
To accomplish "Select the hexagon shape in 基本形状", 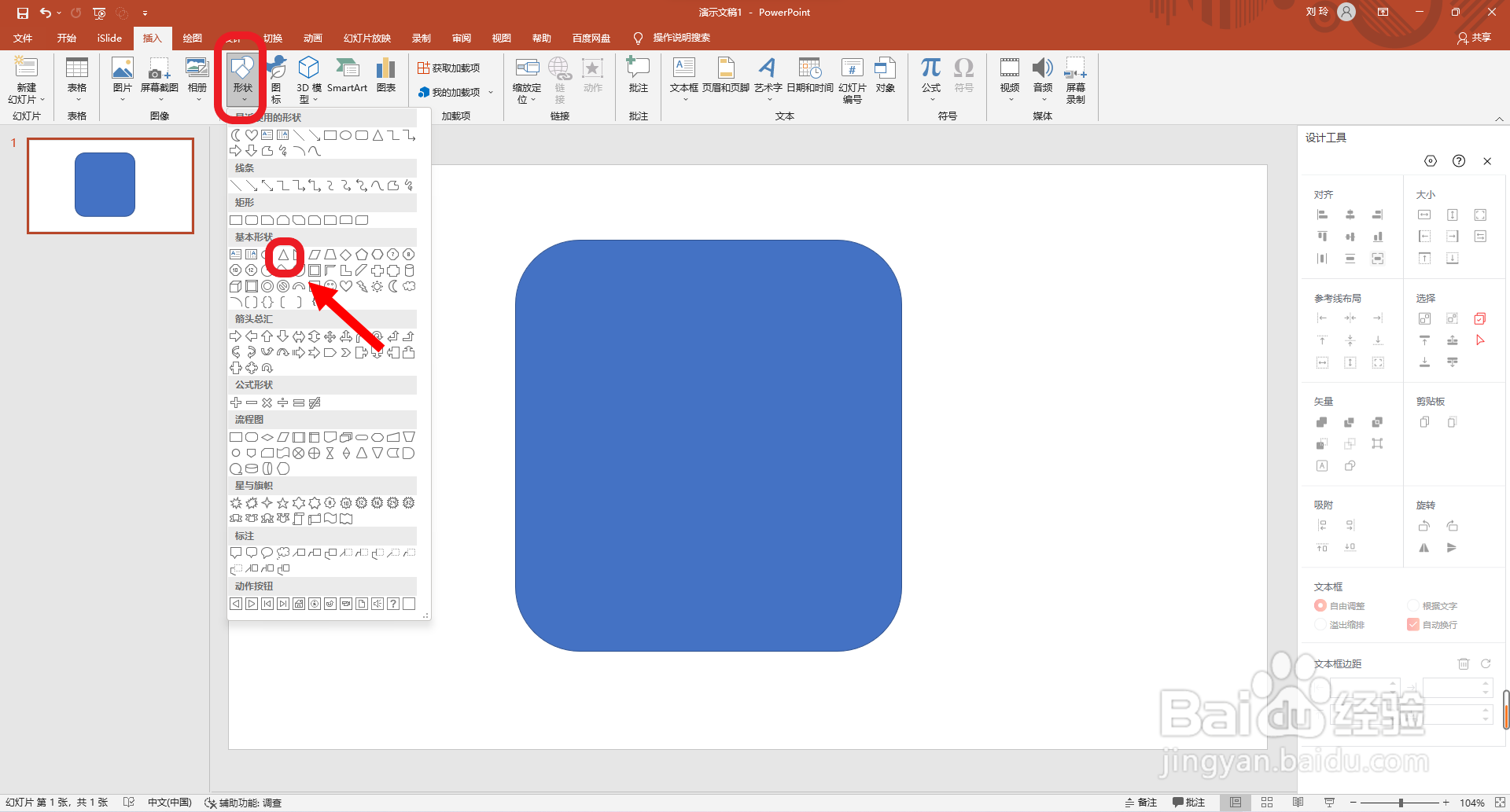I will pyautogui.click(x=377, y=255).
